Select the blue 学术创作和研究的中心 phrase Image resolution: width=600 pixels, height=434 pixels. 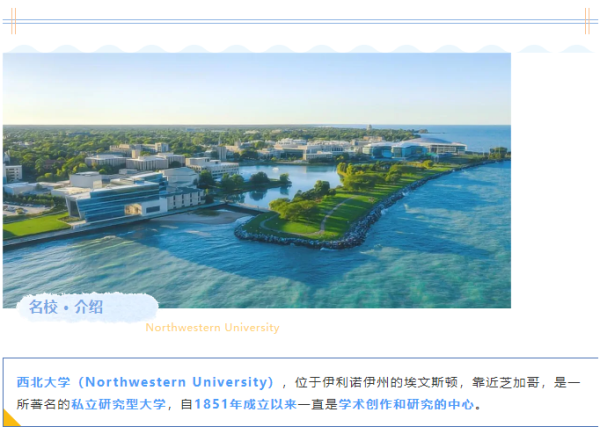click(406, 404)
